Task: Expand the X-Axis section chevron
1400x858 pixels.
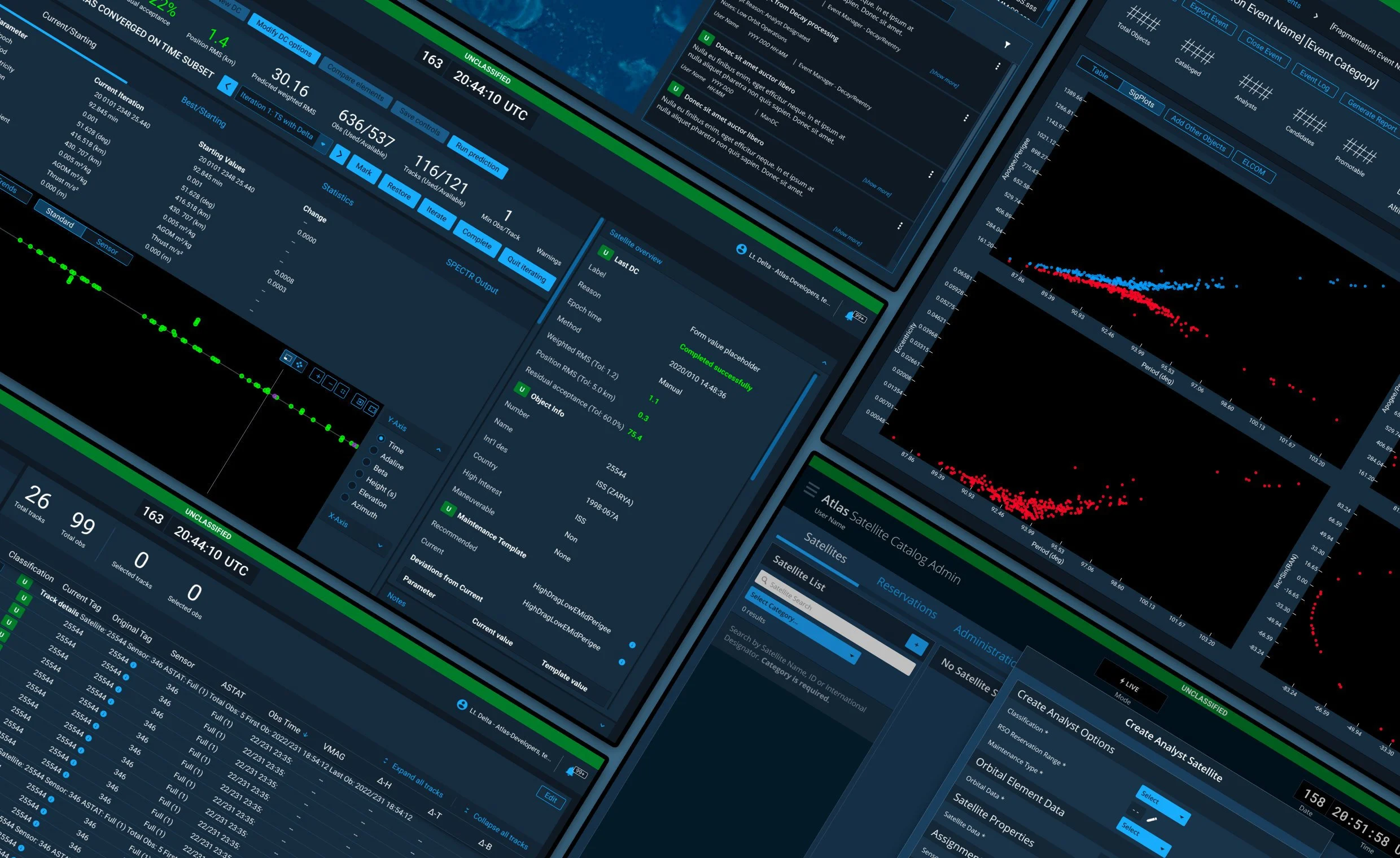Action: pyautogui.click(x=380, y=546)
